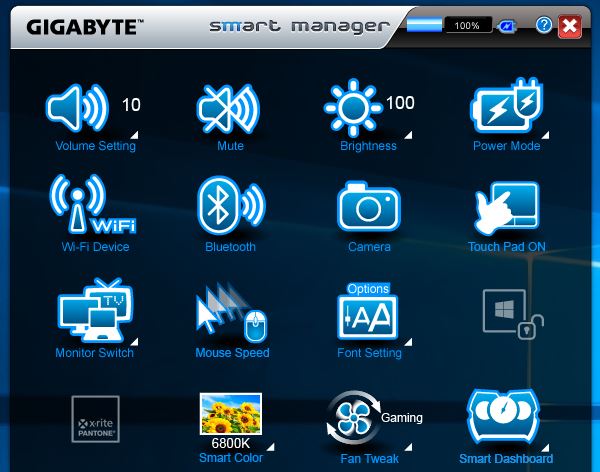Click the Gaming fan mode text
This screenshot has width=600, height=472.
[402, 418]
